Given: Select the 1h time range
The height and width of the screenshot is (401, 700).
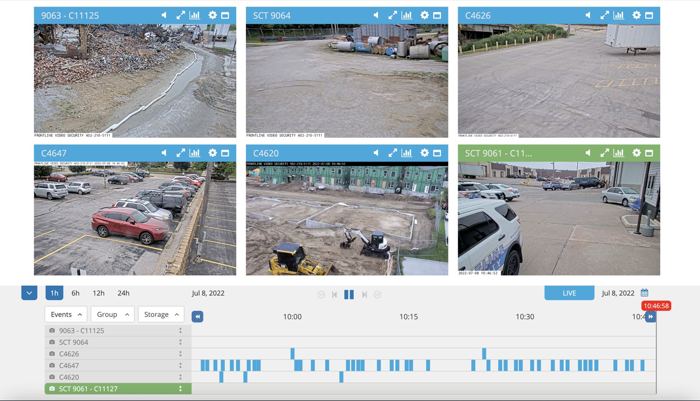Looking at the screenshot, I should pyautogui.click(x=54, y=293).
